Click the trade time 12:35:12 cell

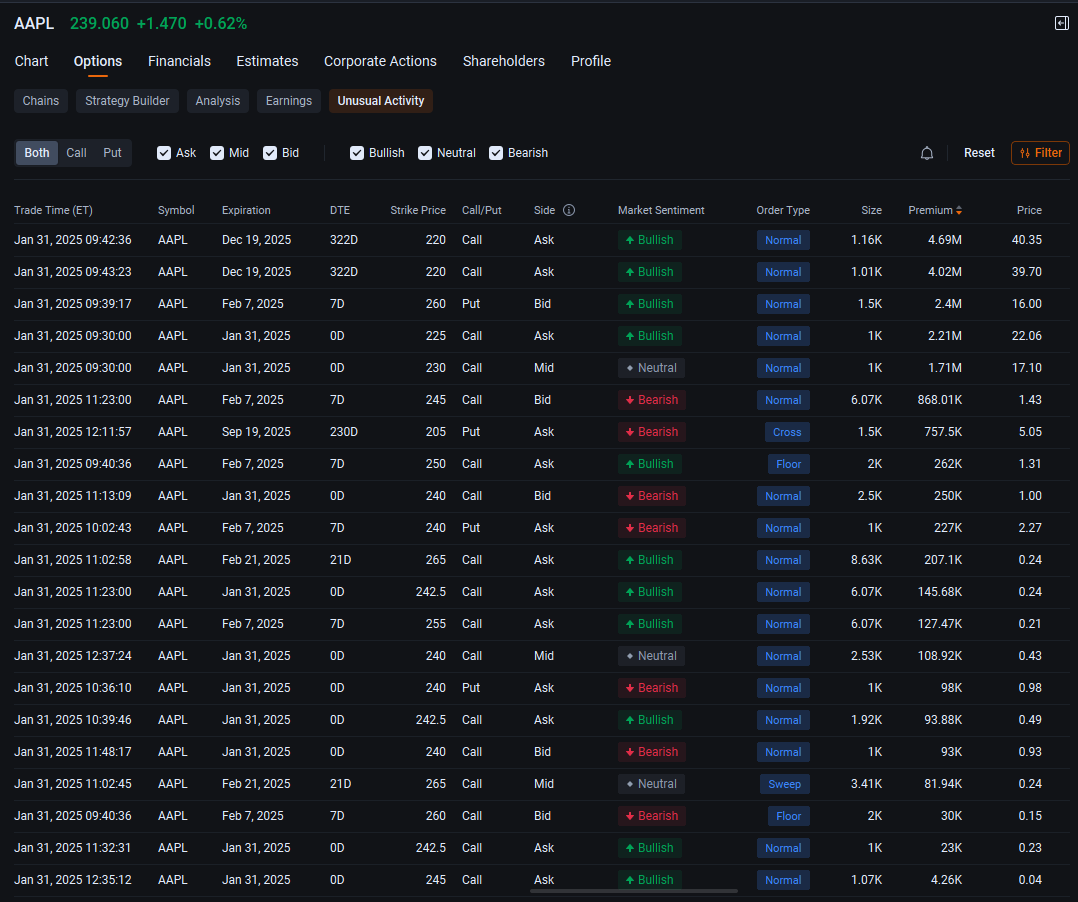[x=73, y=880]
